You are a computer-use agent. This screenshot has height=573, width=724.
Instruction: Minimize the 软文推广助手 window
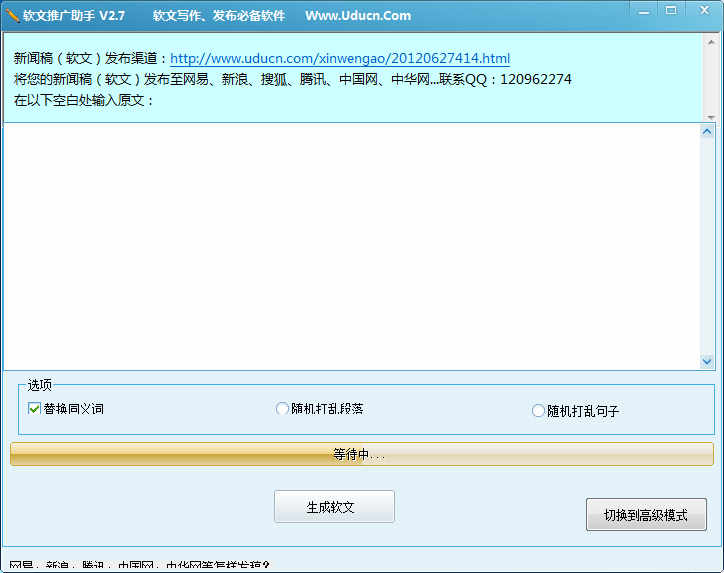[x=644, y=10]
